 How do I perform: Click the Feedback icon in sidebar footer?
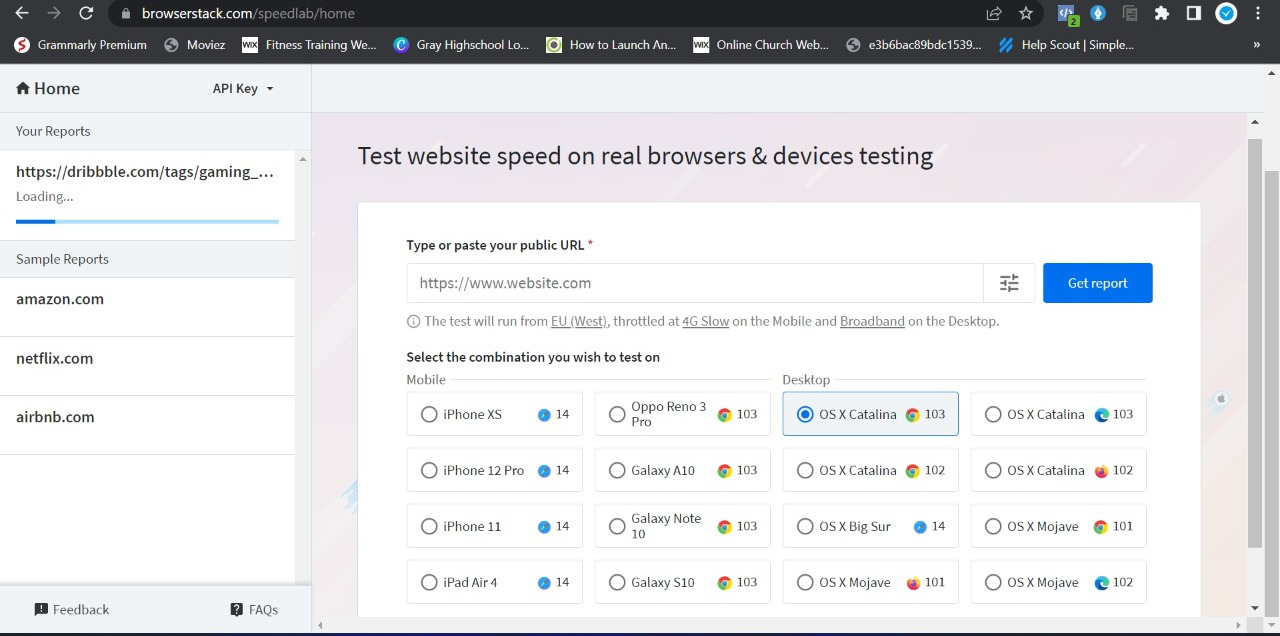point(41,609)
